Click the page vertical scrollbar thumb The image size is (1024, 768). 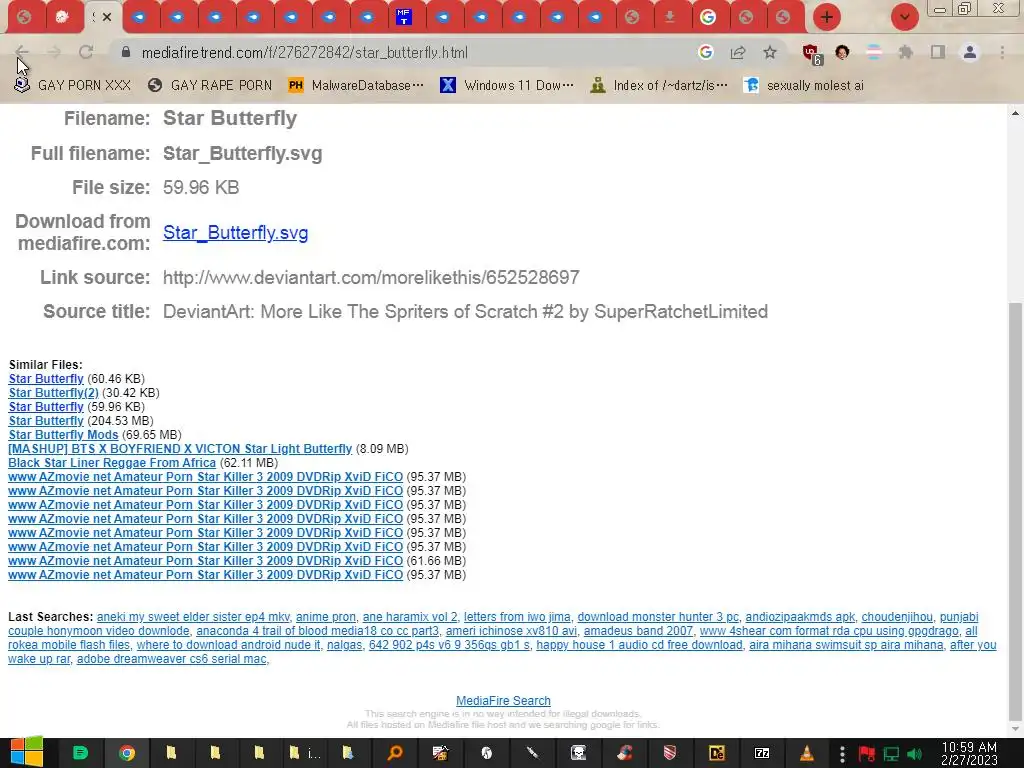(x=1016, y=509)
